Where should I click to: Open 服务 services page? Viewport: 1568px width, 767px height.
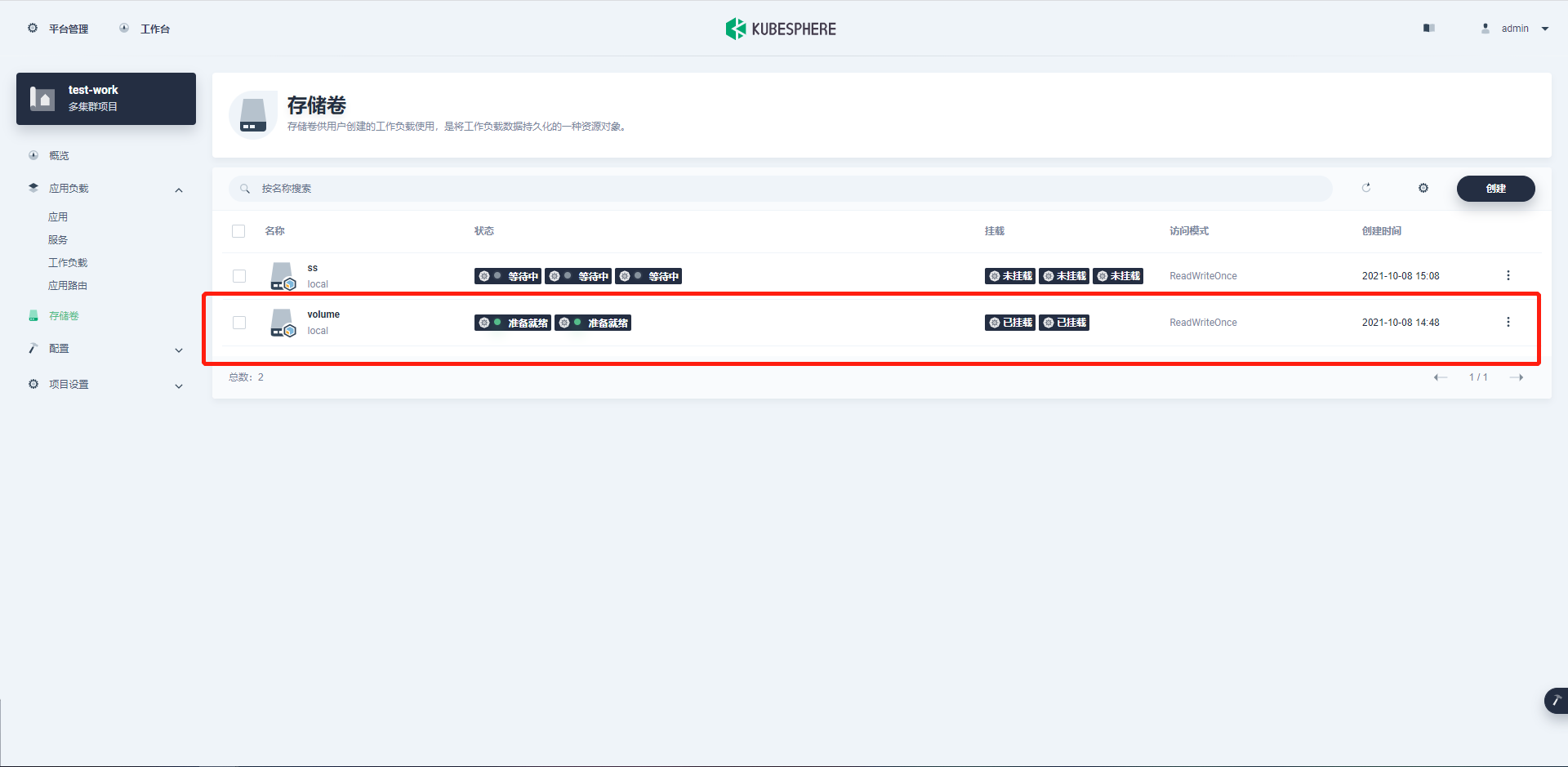tap(58, 239)
